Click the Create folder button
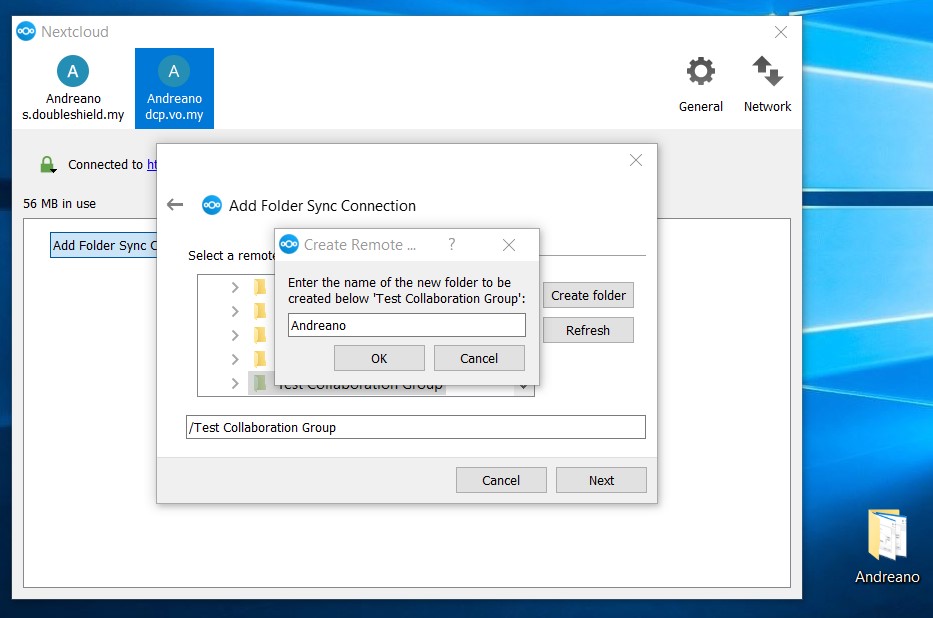 click(588, 295)
